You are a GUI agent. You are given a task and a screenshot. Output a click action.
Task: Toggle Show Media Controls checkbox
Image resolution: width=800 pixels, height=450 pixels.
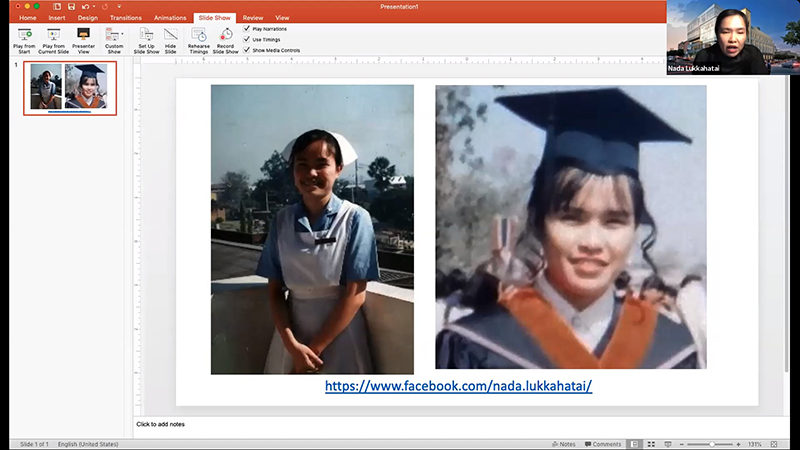246,50
